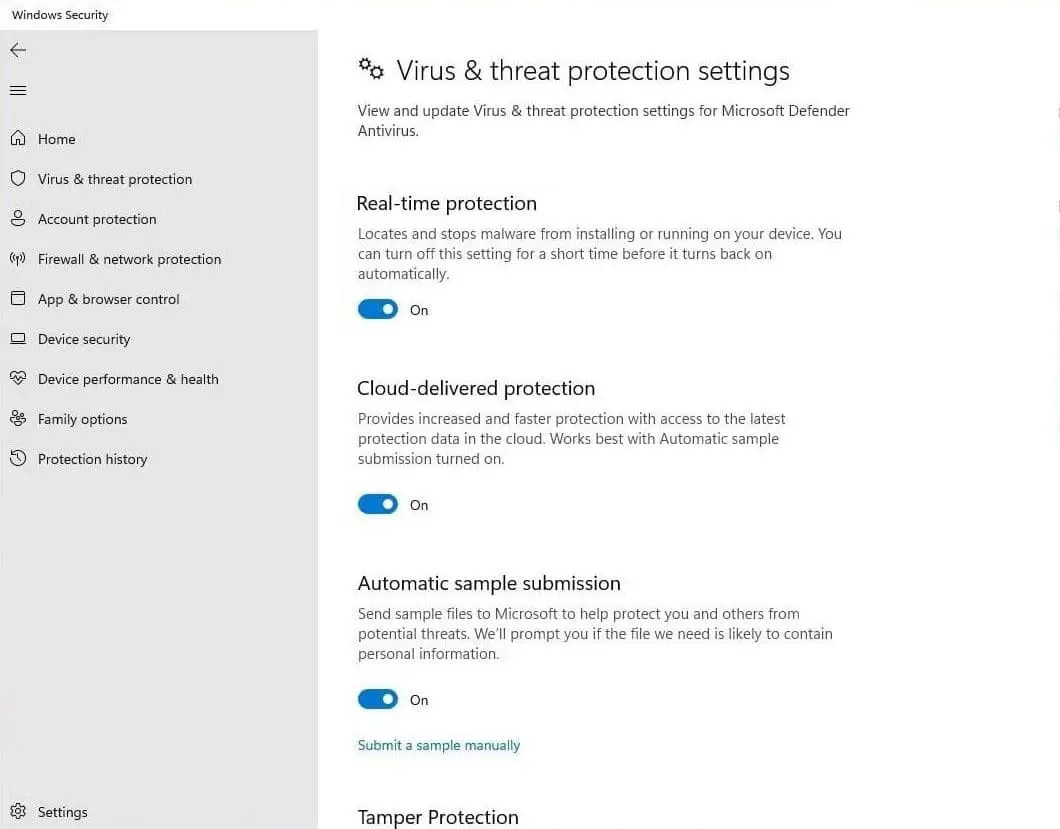Expand the hamburger navigation menu

[18, 91]
